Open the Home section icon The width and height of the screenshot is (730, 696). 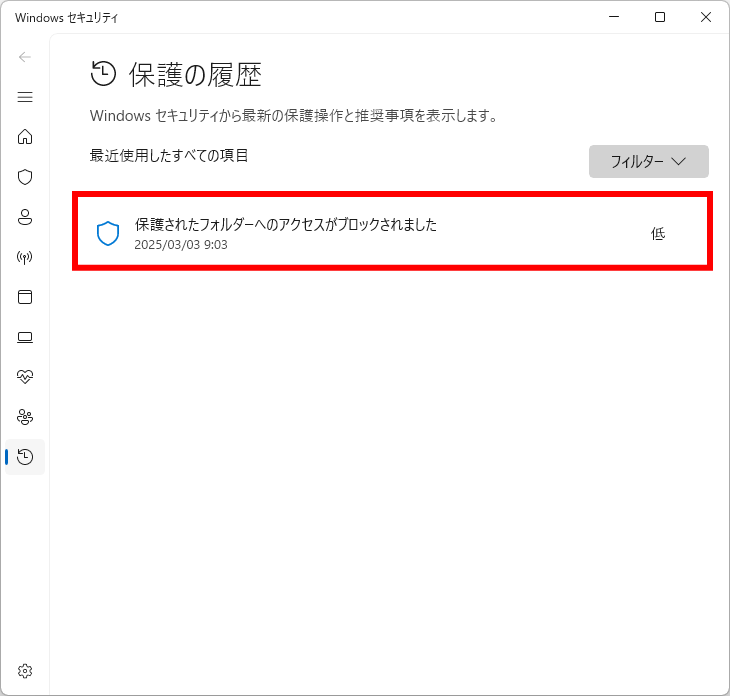click(x=25, y=137)
